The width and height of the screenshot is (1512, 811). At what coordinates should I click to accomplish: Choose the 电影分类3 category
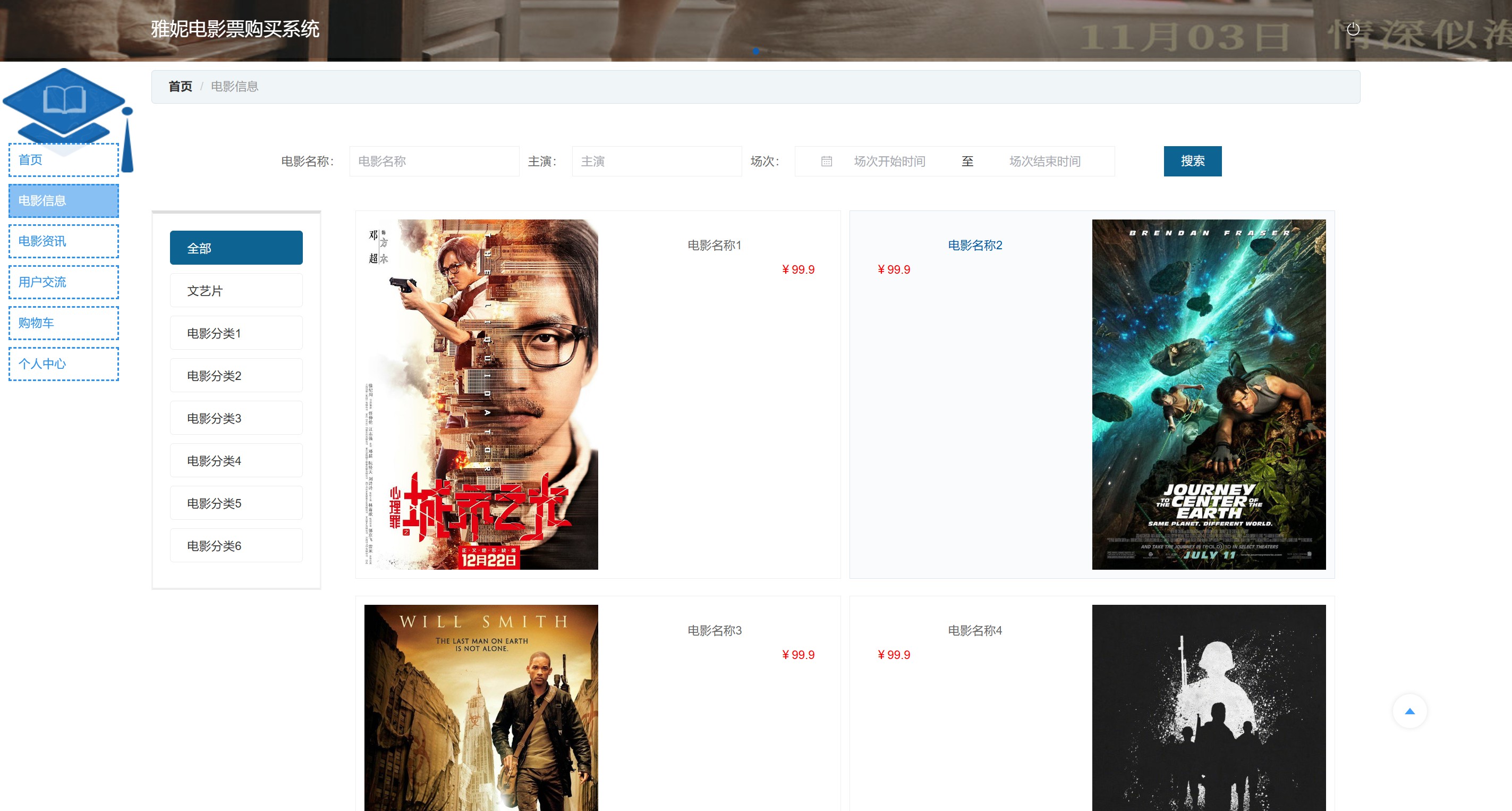(x=236, y=418)
